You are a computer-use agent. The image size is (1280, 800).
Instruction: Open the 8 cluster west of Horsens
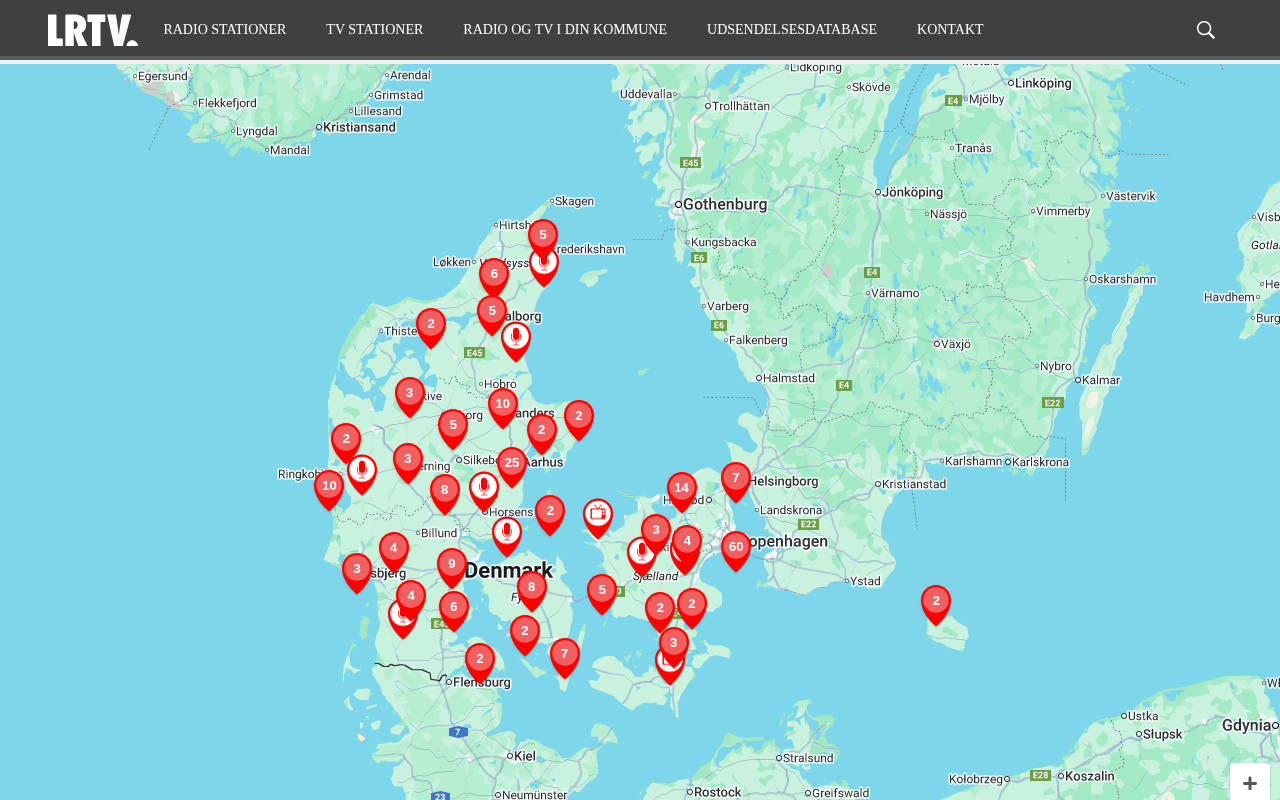point(445,494)
